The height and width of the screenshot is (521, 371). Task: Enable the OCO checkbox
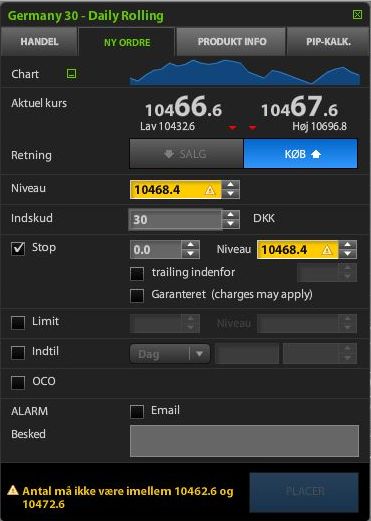pos(18,382)
